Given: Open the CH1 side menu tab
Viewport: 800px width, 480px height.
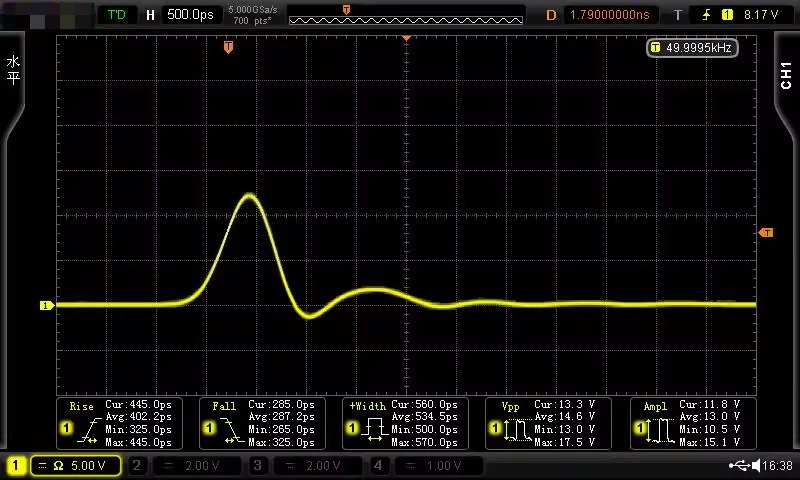Looking at the screenshot, I should point(786,75).
